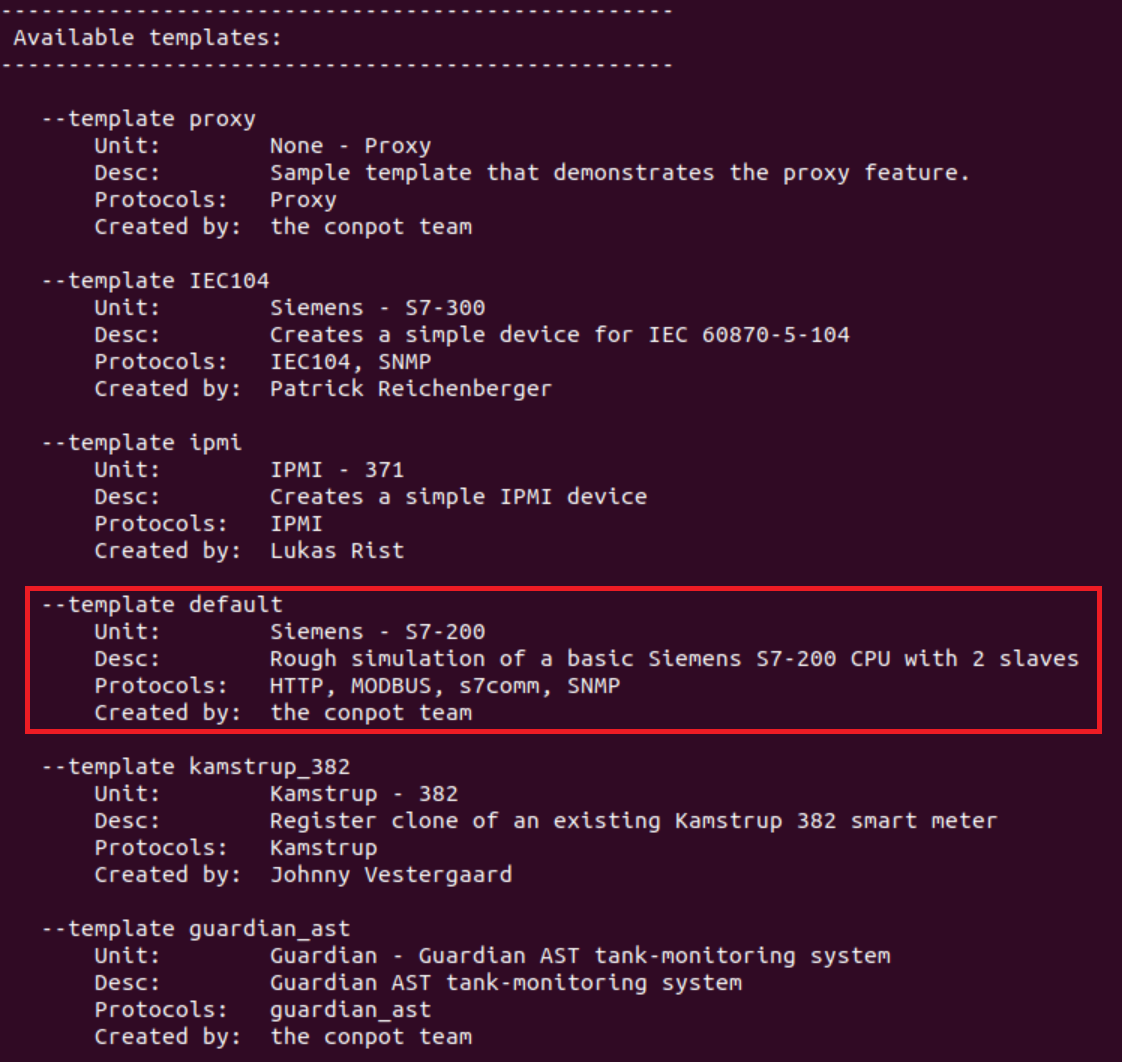The height and width of the screenshot is (1062, 1122).
Task: Click "Siemens - S7-300" unit value
Action: (377, 308)
